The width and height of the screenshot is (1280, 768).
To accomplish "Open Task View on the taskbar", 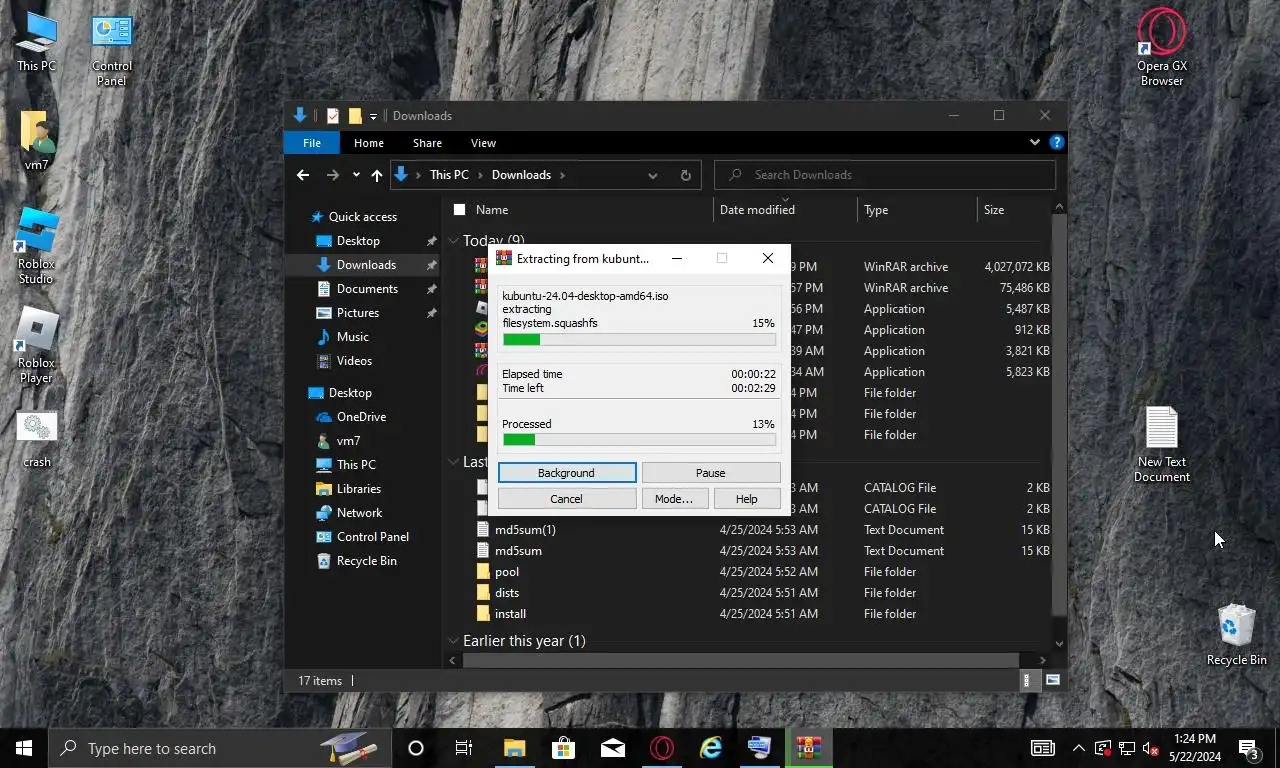I will (464, 748).
